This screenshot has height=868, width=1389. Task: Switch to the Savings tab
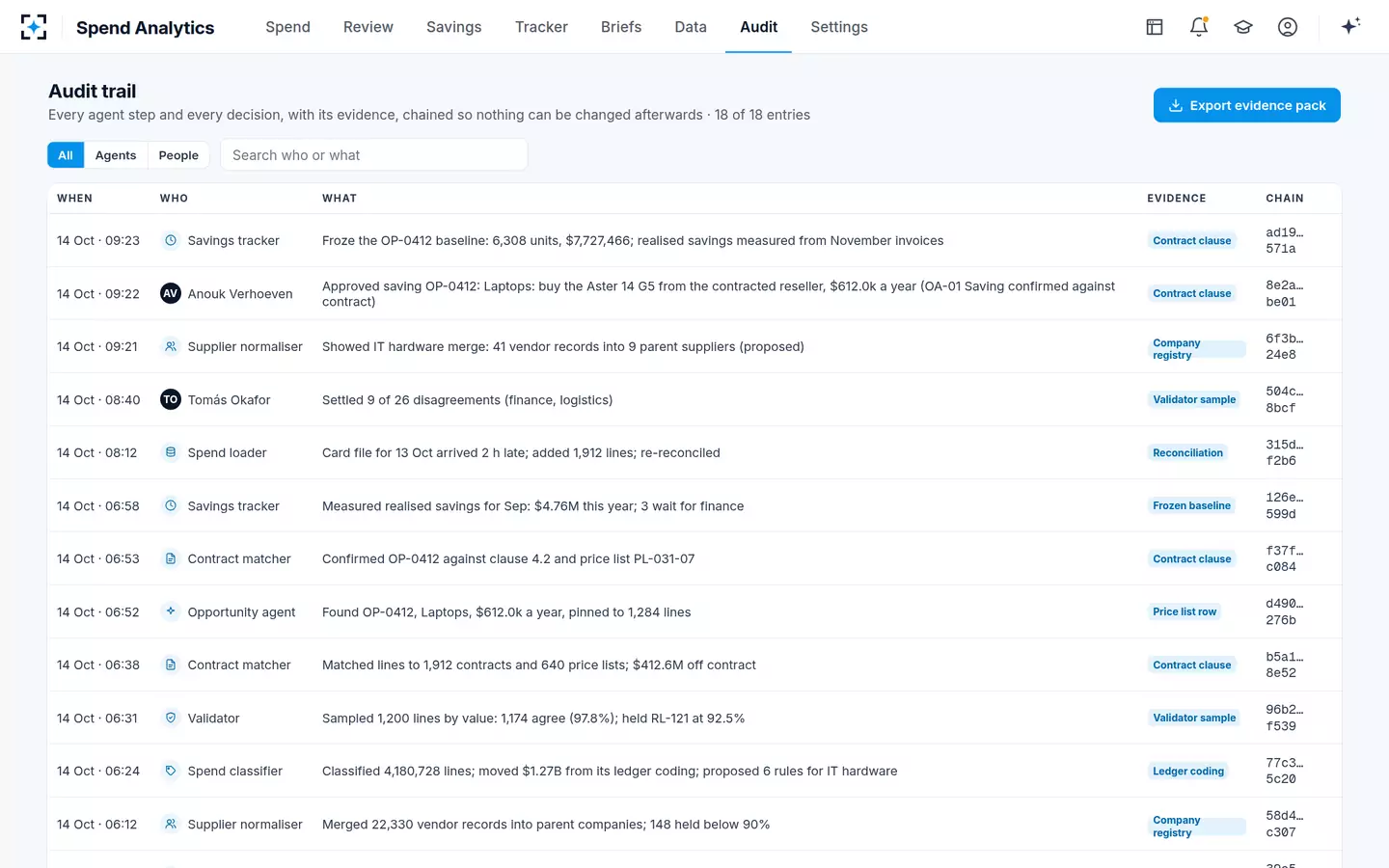click(x=454, y=27)
